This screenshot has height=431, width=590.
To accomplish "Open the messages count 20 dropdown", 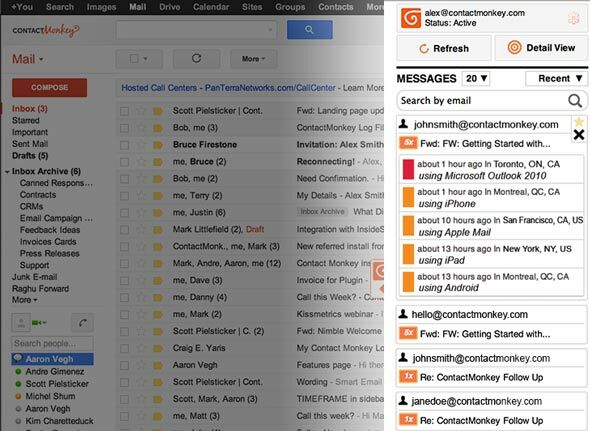I will pyautogui.click(x=476, y=78).
